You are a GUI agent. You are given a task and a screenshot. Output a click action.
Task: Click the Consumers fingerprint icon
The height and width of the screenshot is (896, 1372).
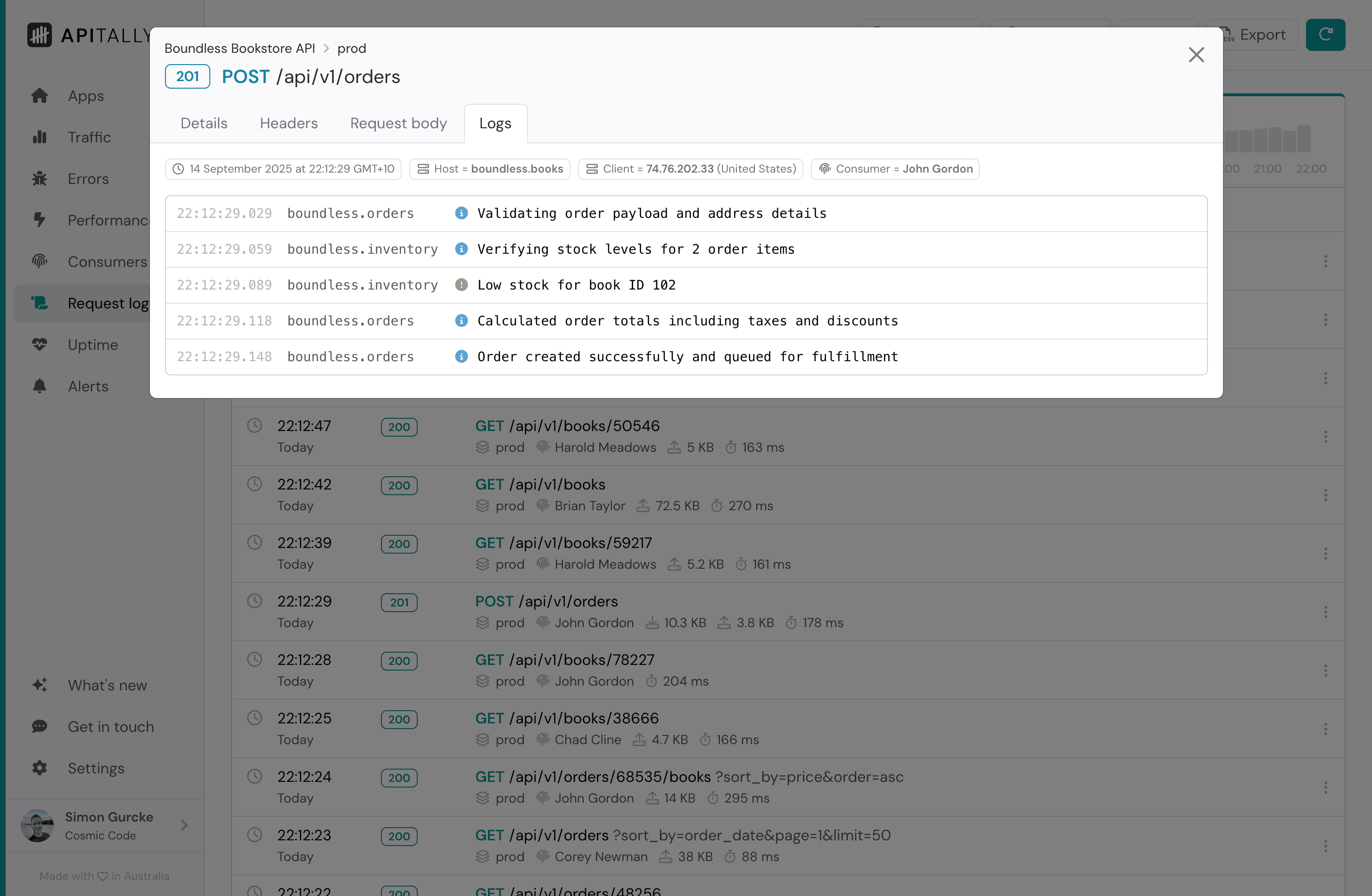click(x=39, y=262)
